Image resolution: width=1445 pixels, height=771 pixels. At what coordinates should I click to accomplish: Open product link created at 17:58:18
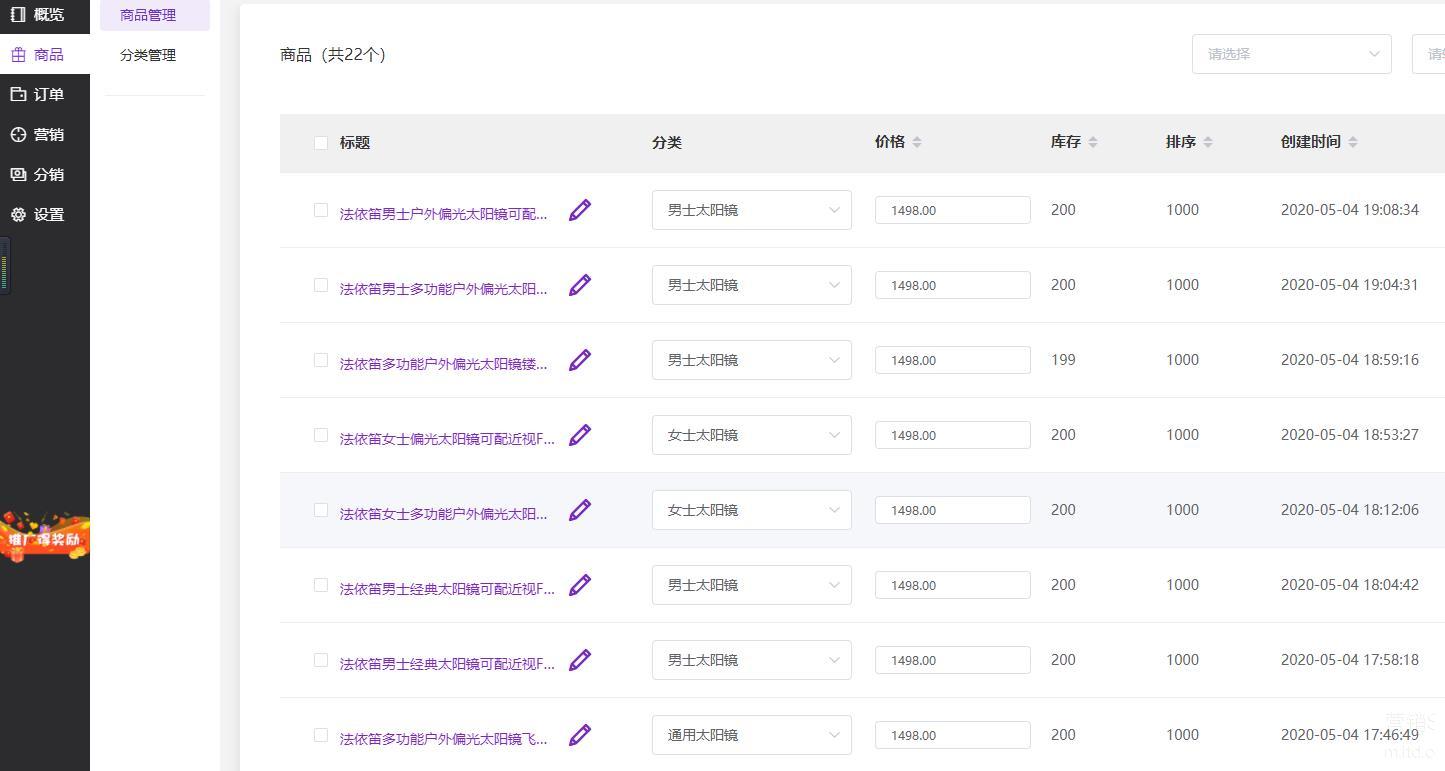pyautogui.click(x=446, y=663)
